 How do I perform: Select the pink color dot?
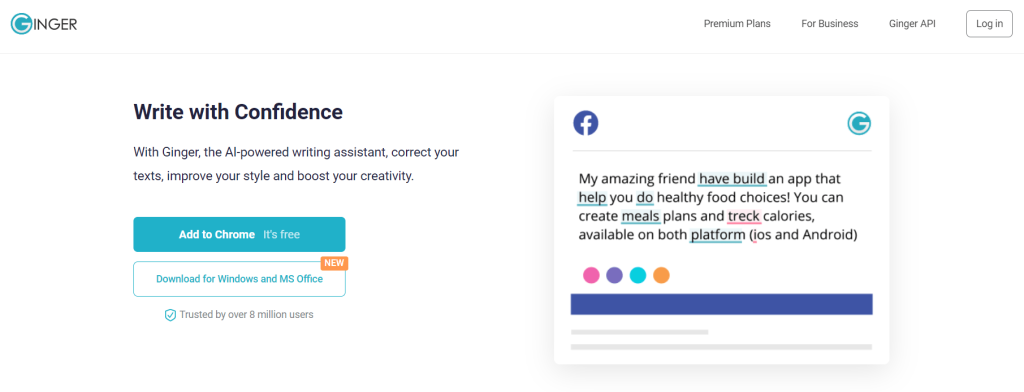(592, 275)
